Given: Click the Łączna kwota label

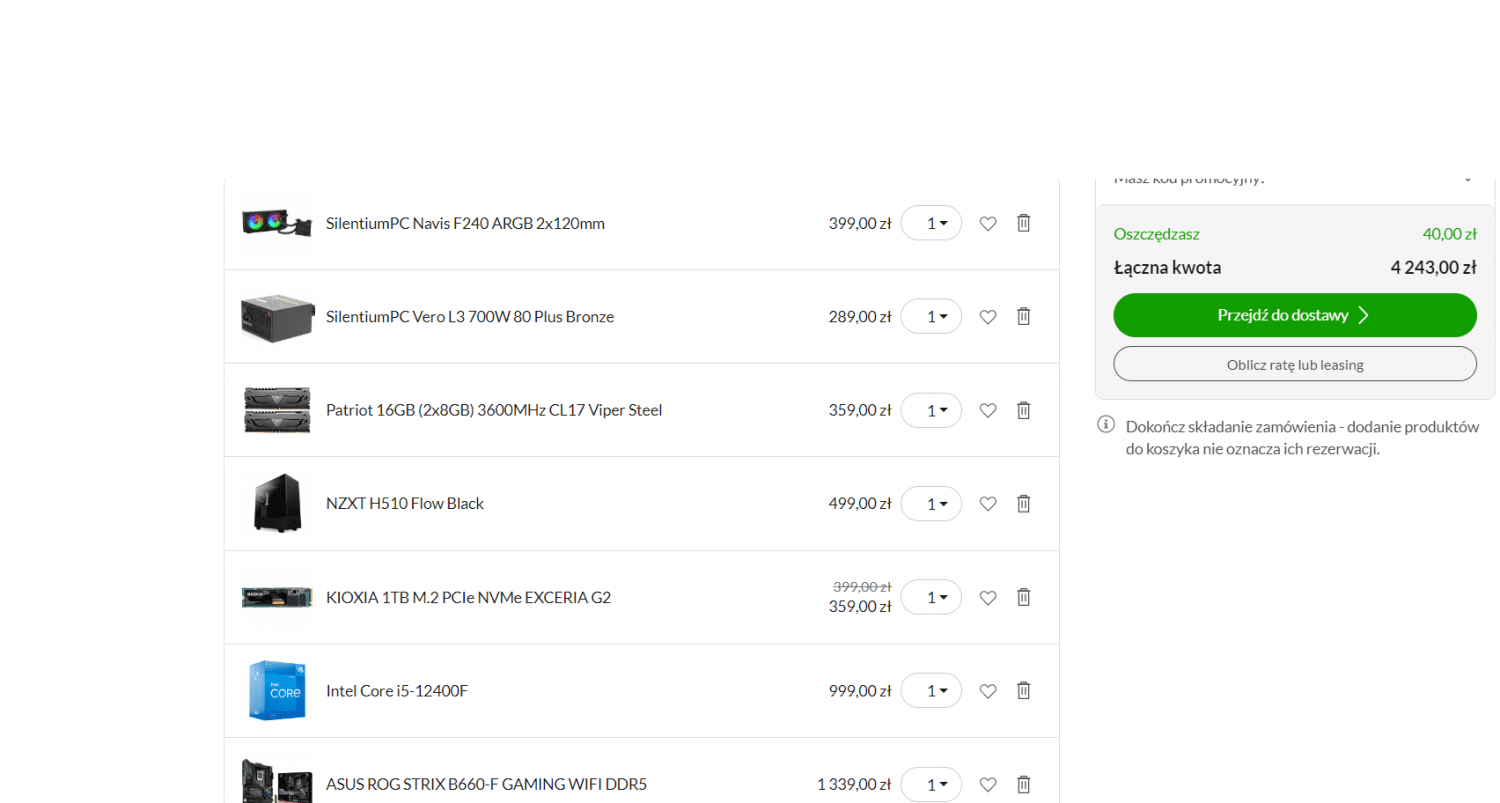Looking at the screenshot, I should pyautogui.click(x=1167, y=267).
